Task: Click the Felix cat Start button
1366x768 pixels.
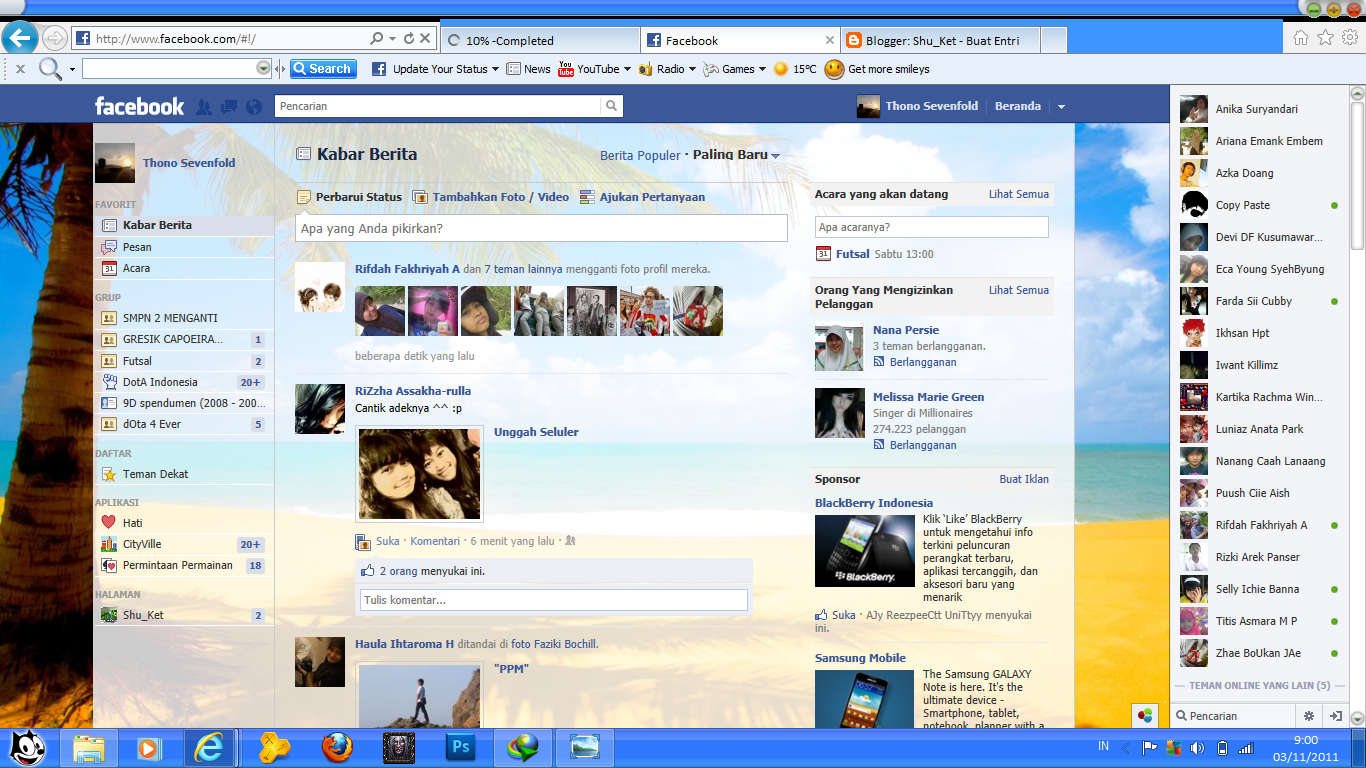Action: 27,747
